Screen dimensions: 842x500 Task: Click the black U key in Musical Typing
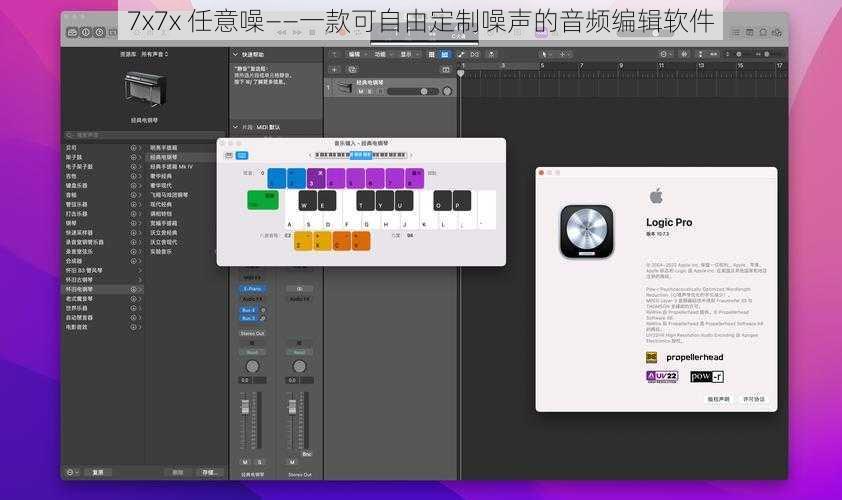404,200
